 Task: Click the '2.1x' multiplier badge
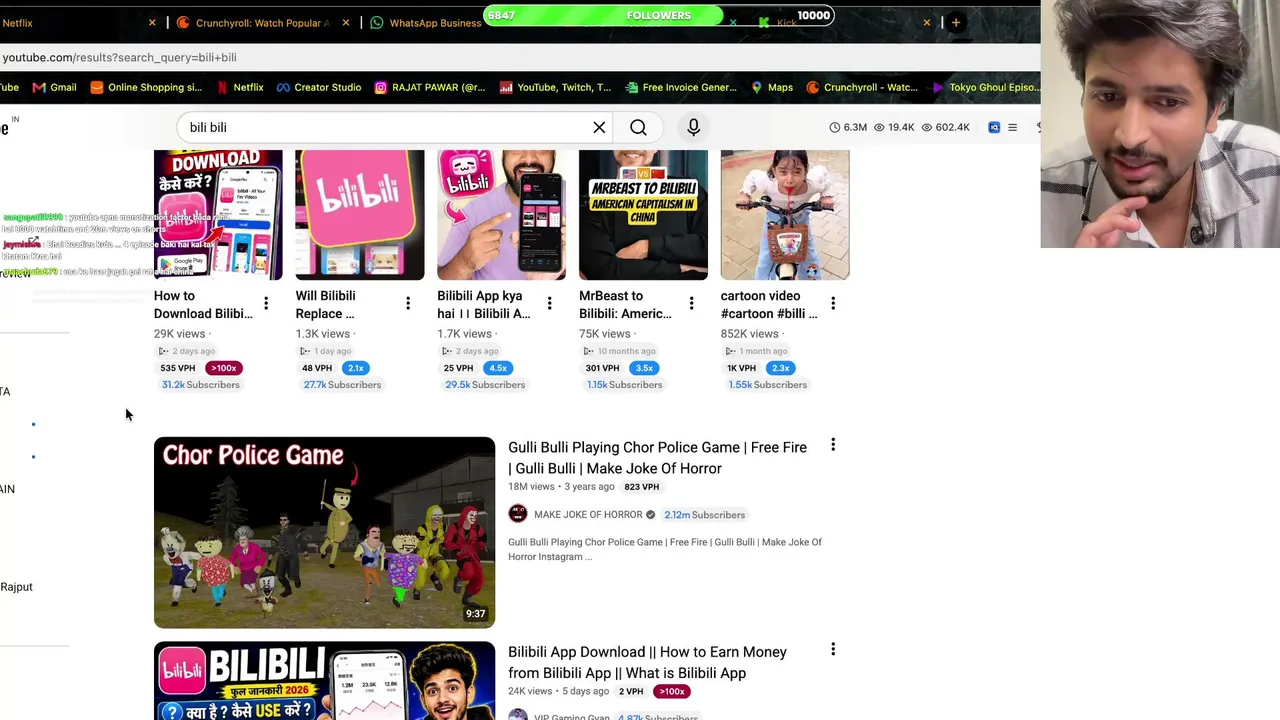tap(355, 368)
